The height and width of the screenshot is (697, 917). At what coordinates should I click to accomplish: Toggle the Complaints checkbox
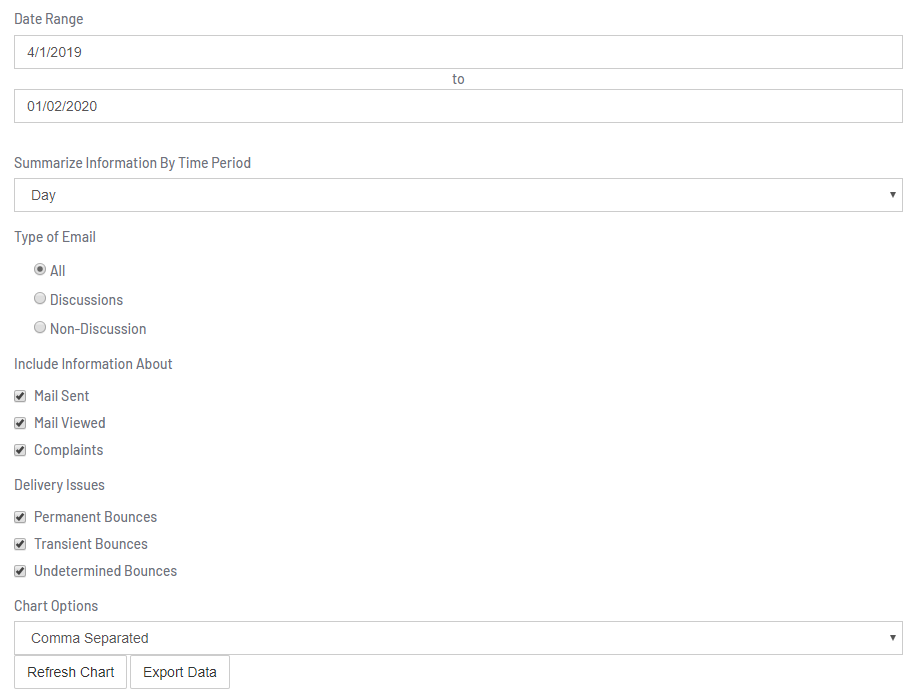20,449
